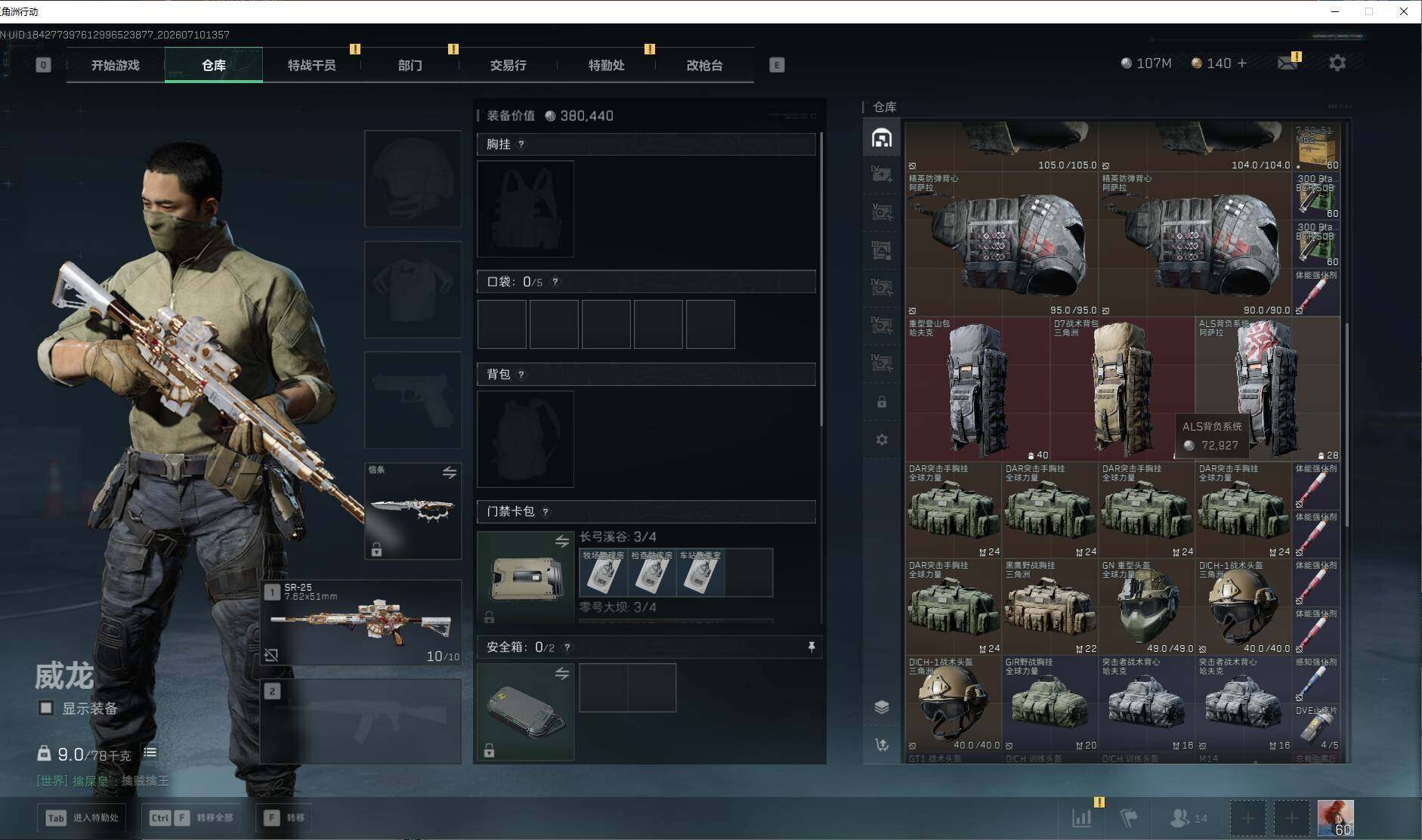Switch to the 改枪台 tab
The width and height of the screenshot is (1422, 840).
point(704,65)
